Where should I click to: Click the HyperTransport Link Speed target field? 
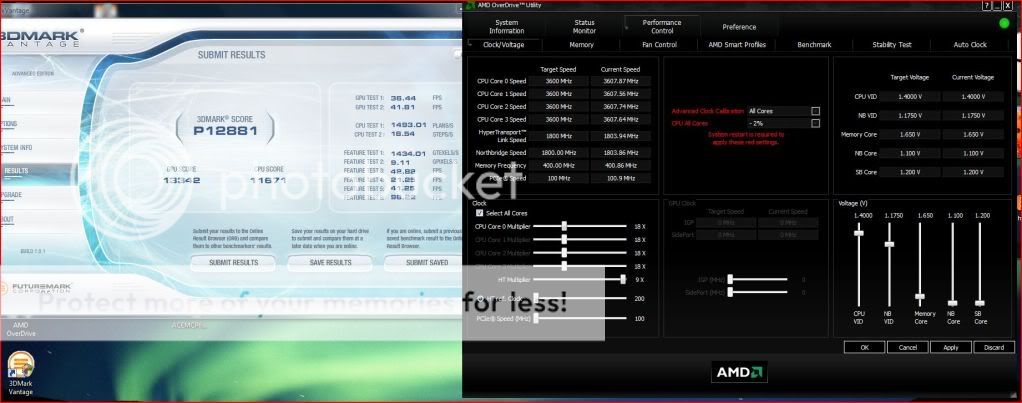click(x=558, y=136)
